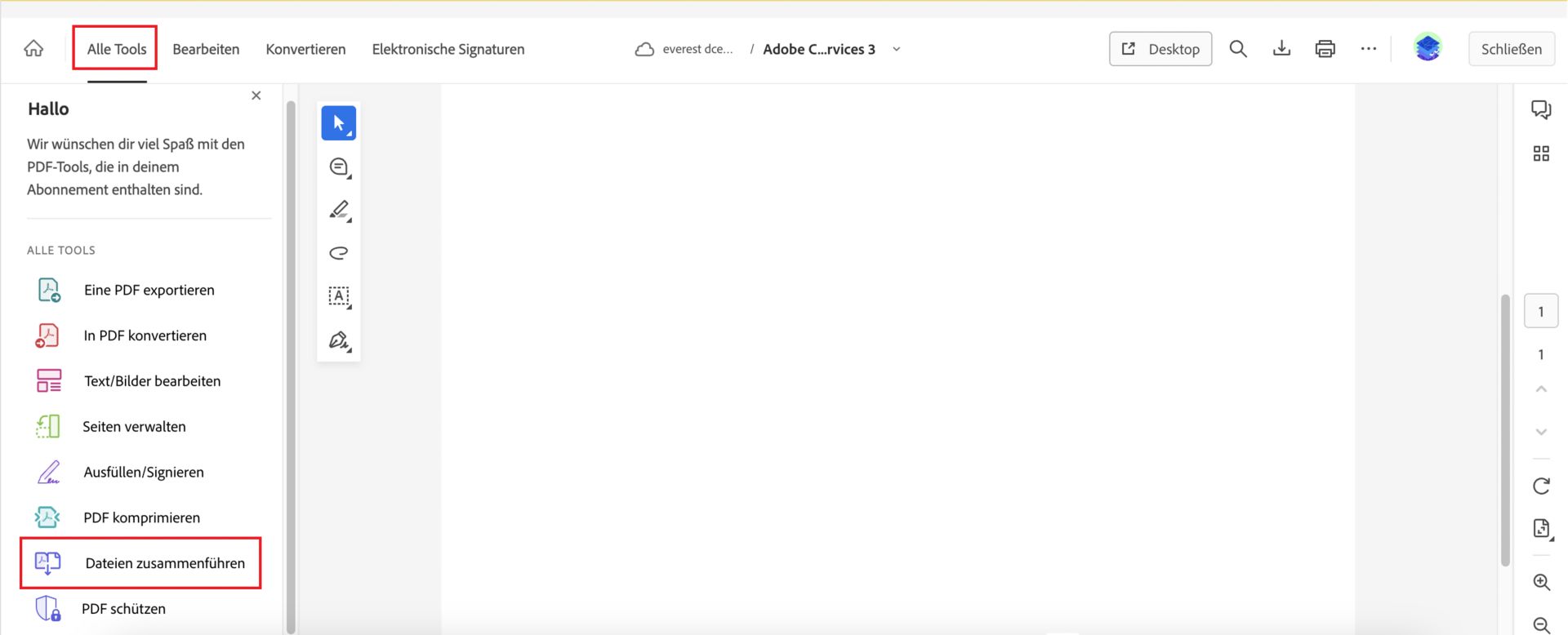Viewport: 1568px width, 635px height.
Task: Open the more options ellipsis
Action: pyautogui.click(x=1369, y=49)
